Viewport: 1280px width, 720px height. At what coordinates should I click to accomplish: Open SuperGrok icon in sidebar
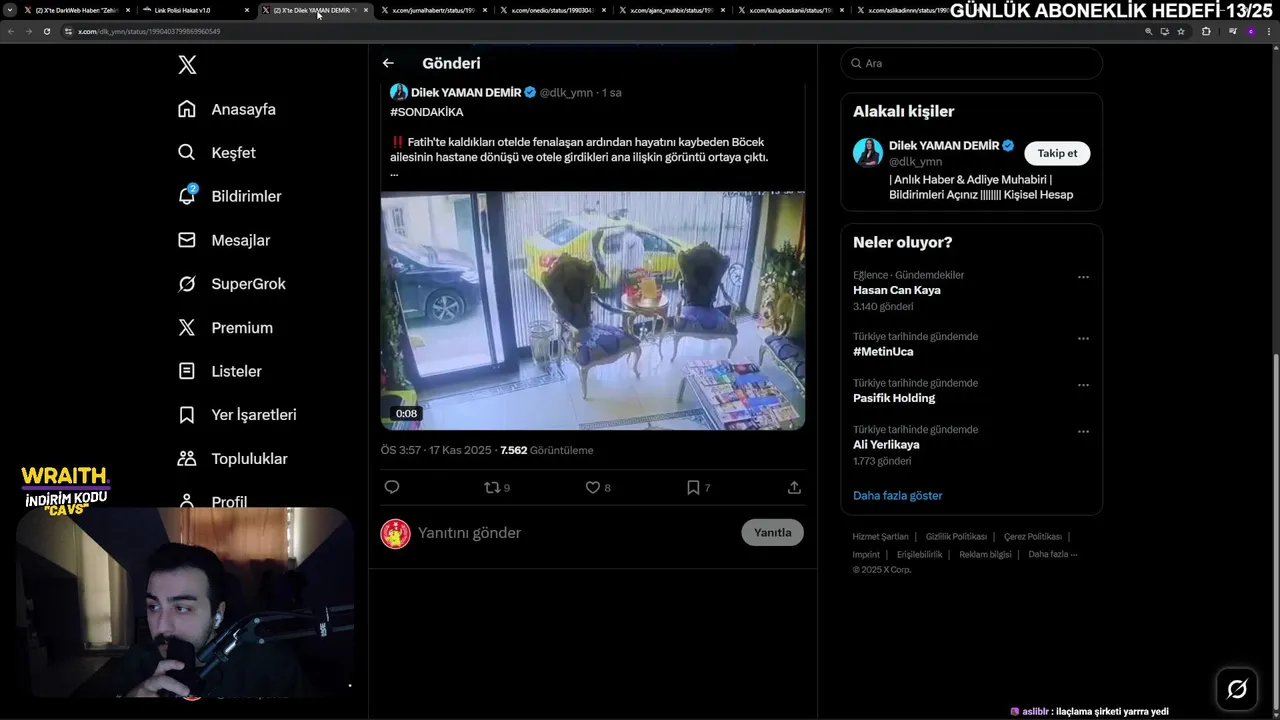point(187,284)
